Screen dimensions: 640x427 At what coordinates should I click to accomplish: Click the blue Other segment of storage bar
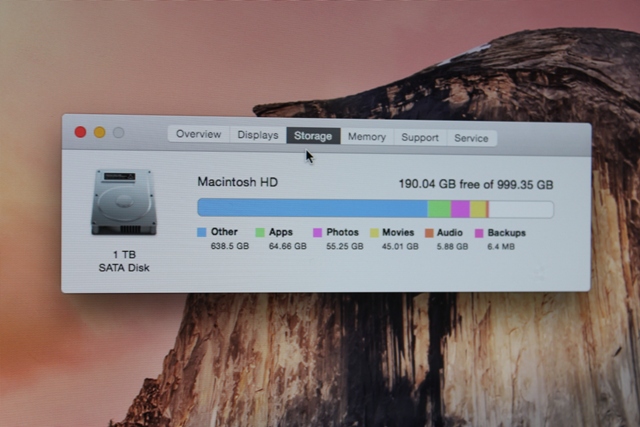tap(313, 208)
